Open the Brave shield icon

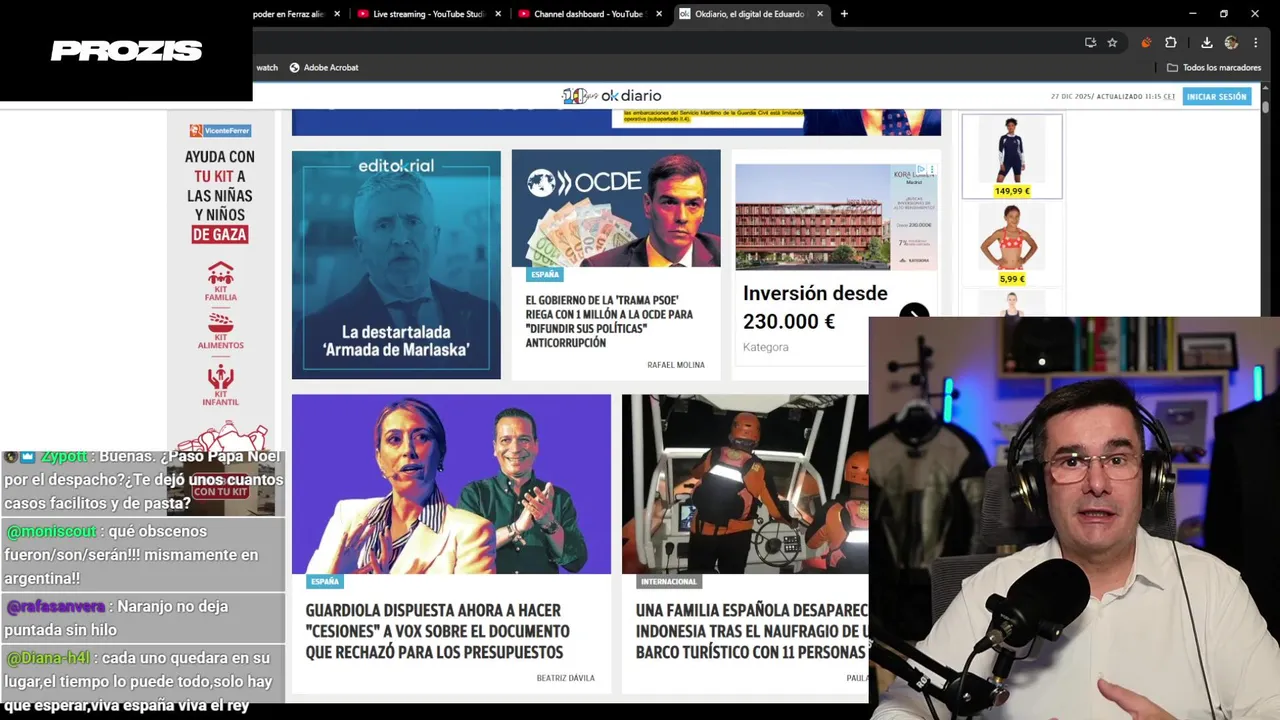click(x=1146, y=42)
